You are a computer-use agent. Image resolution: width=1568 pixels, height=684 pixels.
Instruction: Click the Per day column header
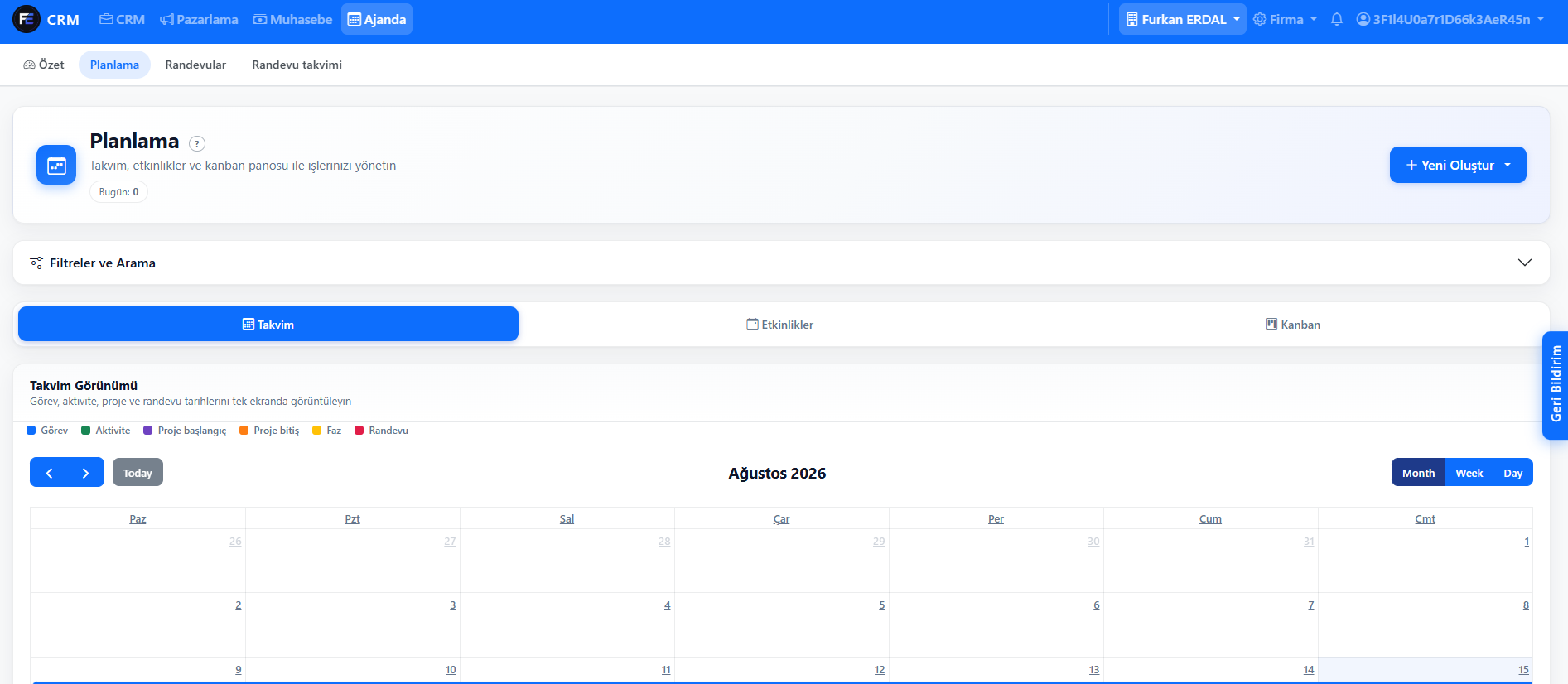(996, 519)
